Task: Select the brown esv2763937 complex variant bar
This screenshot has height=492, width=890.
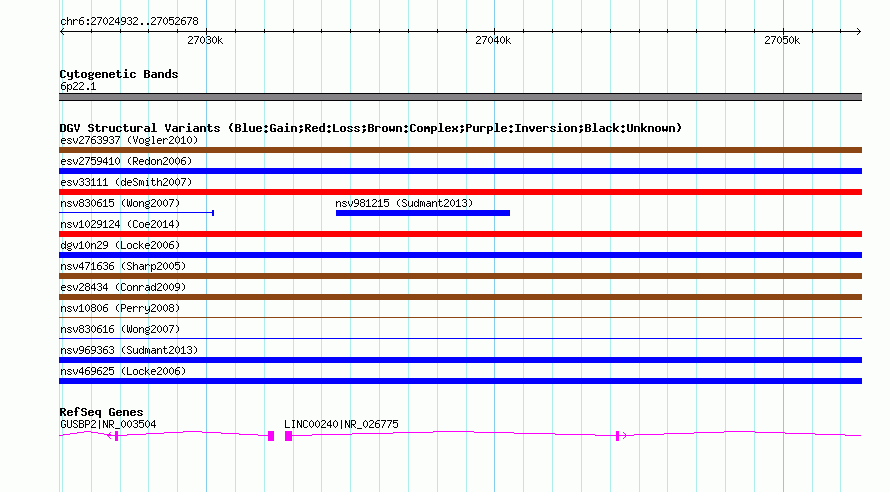Action: (460, 150)
